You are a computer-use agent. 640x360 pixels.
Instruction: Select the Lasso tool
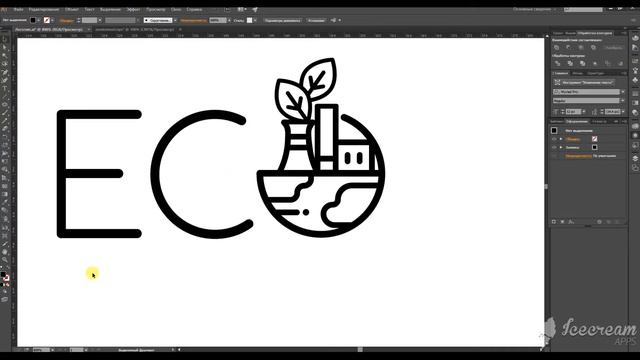[x=4, y=64]
